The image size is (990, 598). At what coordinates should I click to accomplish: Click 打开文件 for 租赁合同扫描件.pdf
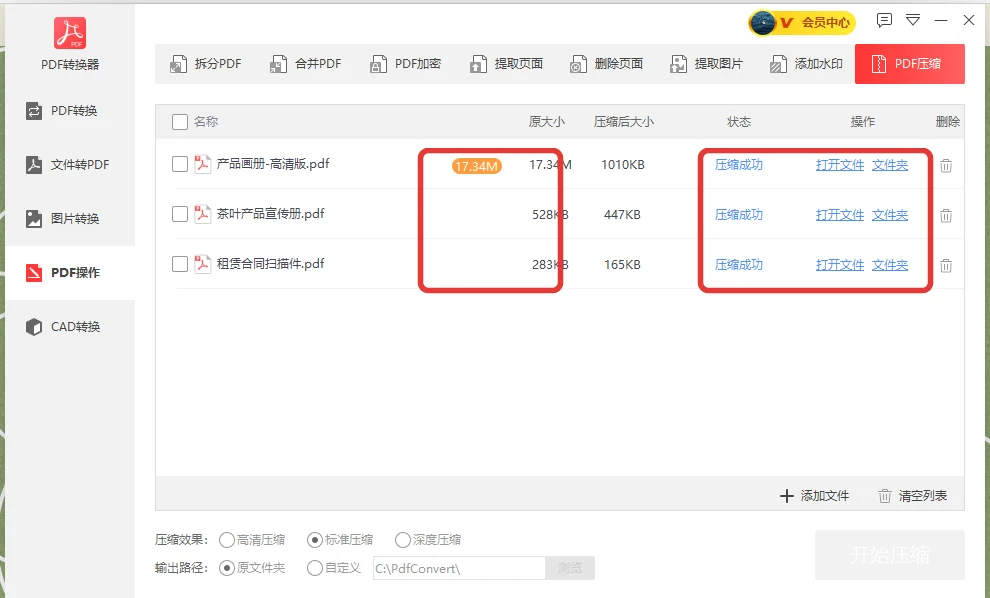point(840,265)
